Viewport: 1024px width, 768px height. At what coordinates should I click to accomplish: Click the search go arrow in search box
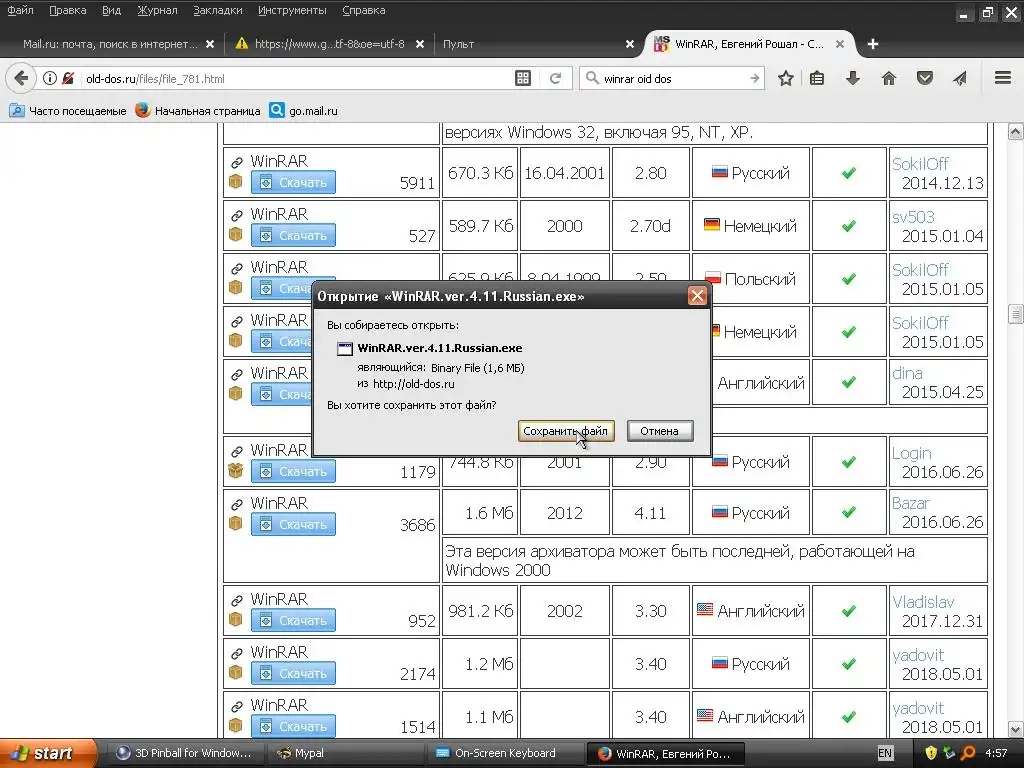754,78
